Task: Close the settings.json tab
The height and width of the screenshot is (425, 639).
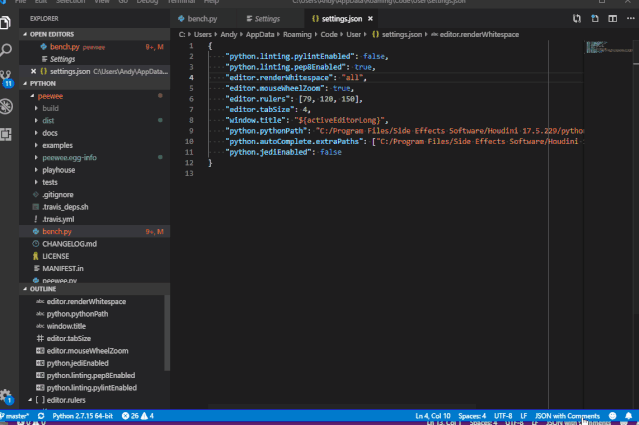Action: coord(370,19)
